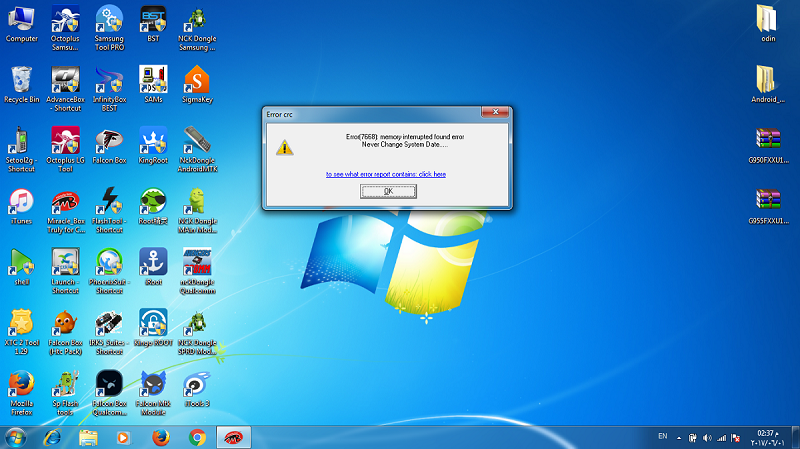Viewport: 800px width, 449px height.
Task: Open network signal tray icon
Action: (x=721, y=438)
